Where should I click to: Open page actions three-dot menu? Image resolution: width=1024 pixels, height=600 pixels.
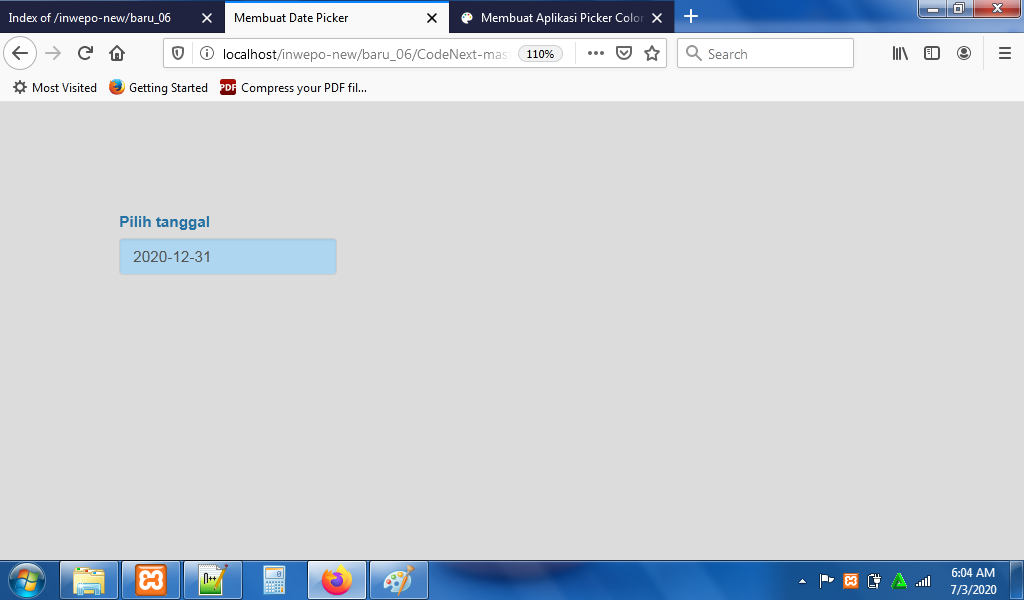tap(596, 54)
